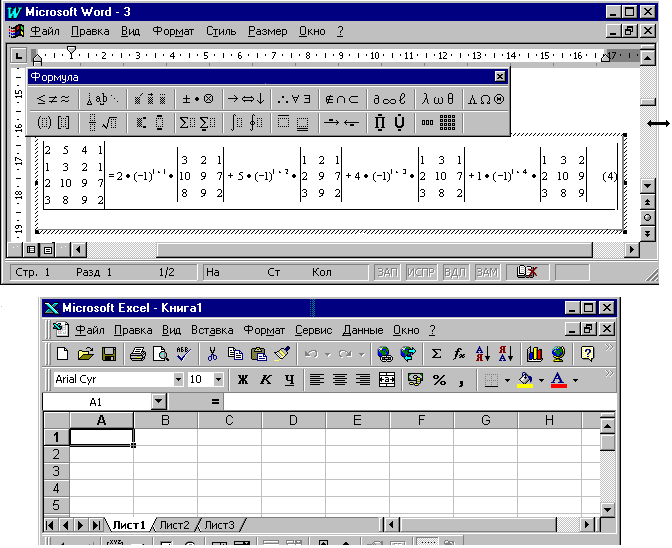
Task: Open arrow symbols palette in Formula toolbar
Action: pyautogui.click(x=246, y=99)
